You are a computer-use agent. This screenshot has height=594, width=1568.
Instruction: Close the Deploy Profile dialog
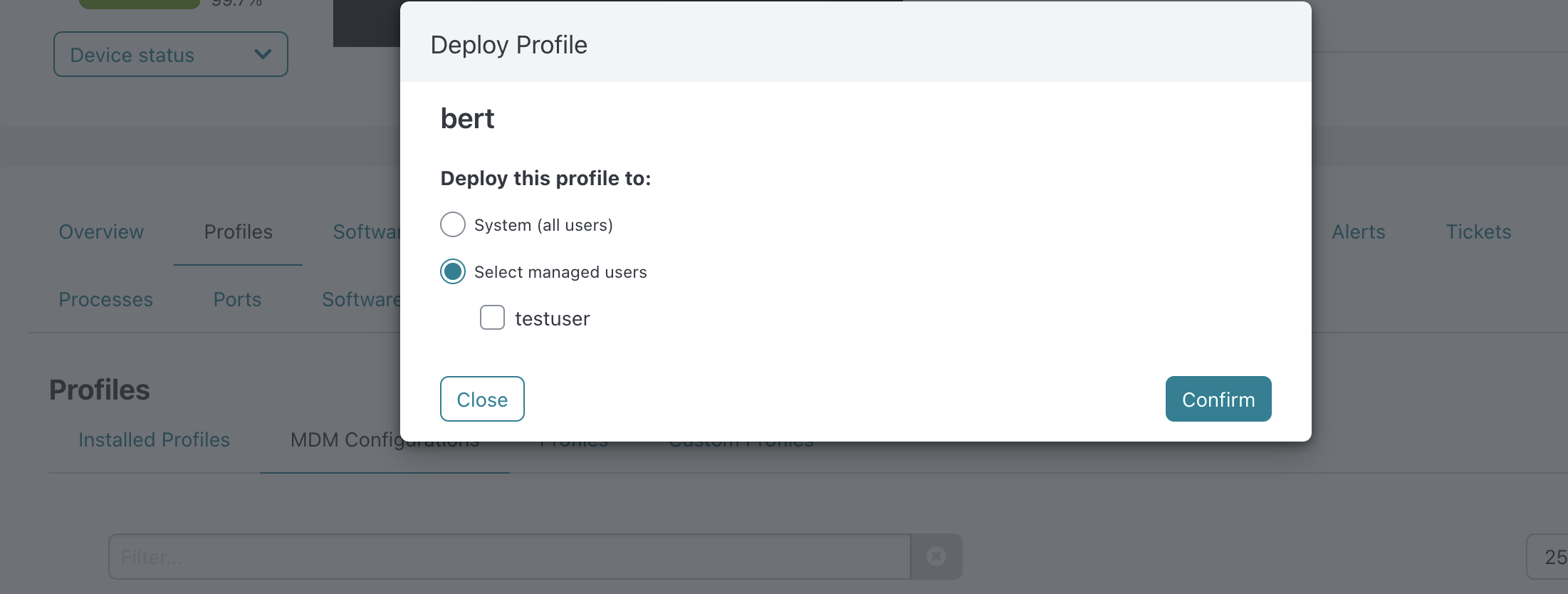[x=482, y=399]
